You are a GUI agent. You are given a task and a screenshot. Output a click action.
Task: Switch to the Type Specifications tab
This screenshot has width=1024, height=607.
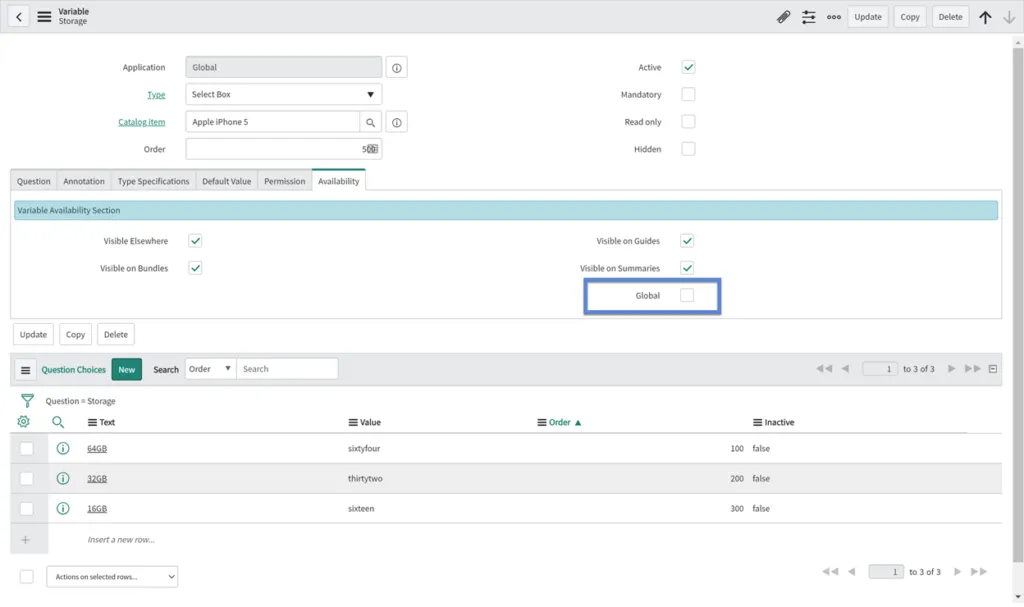pos(153,181)
